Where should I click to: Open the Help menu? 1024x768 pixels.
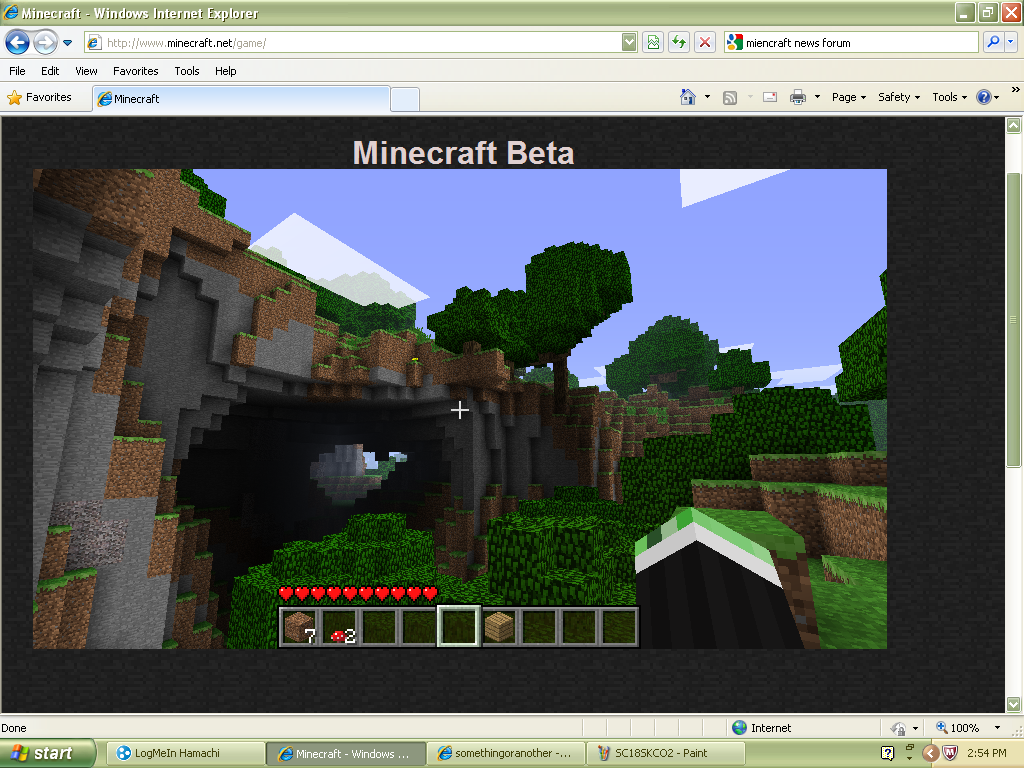pos(225,71)
